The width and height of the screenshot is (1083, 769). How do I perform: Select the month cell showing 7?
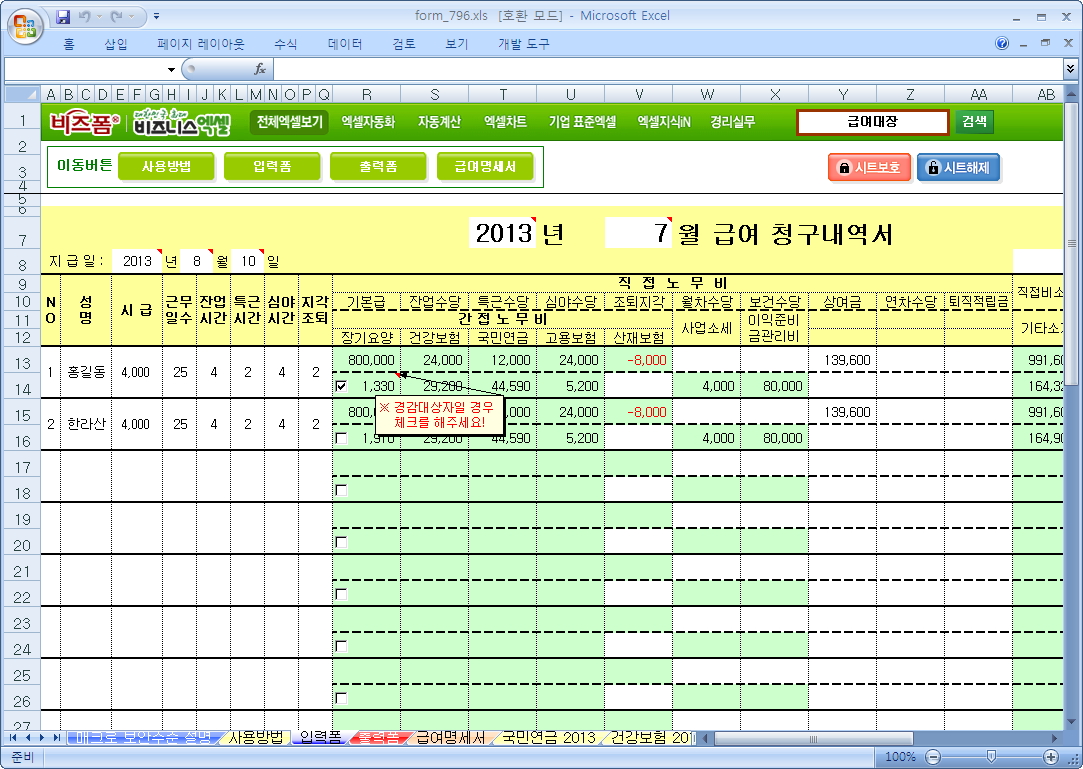click(638, 233)
